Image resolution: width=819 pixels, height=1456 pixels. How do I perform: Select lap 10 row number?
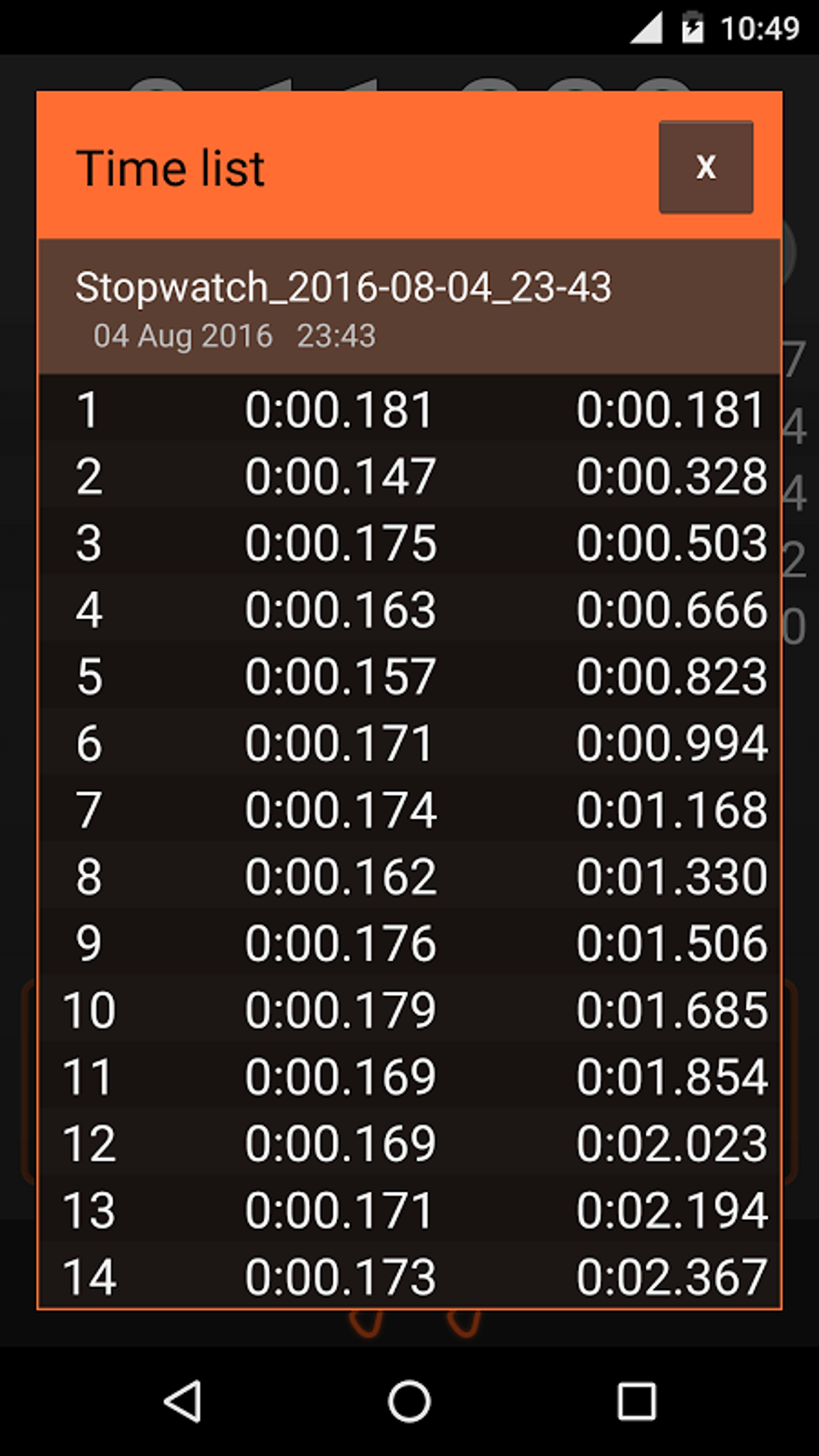[x=89, y=1009]
